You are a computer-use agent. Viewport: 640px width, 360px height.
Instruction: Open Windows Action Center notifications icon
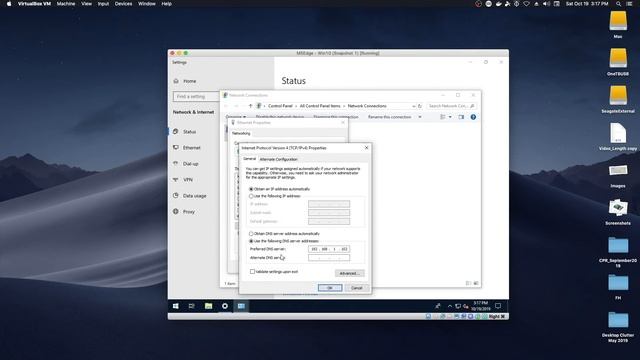click(498, 306)
